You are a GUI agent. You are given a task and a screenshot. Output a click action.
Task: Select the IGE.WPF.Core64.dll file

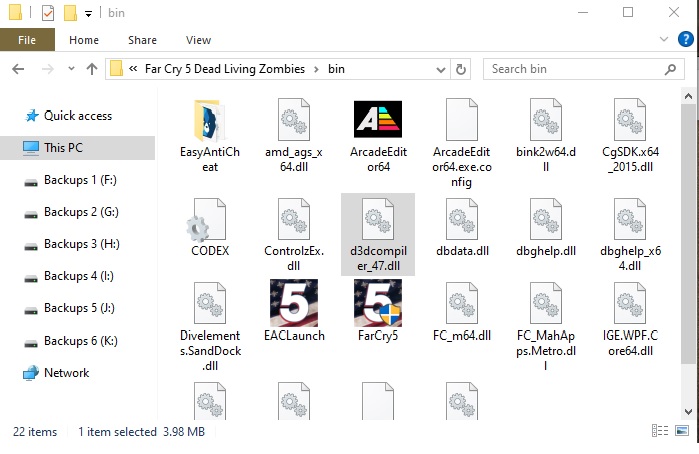630,319
